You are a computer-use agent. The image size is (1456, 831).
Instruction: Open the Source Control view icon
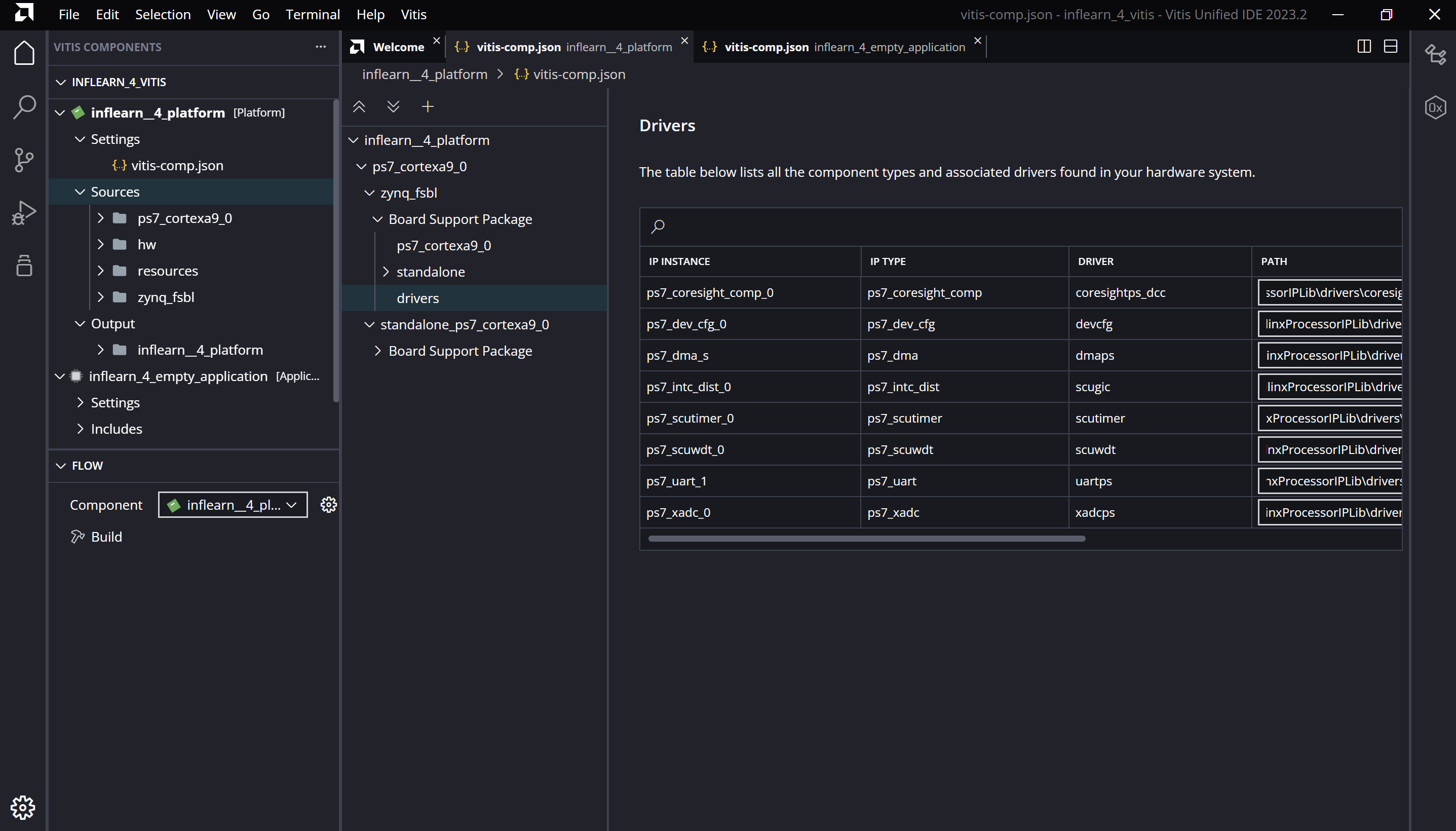click(24, 160)
